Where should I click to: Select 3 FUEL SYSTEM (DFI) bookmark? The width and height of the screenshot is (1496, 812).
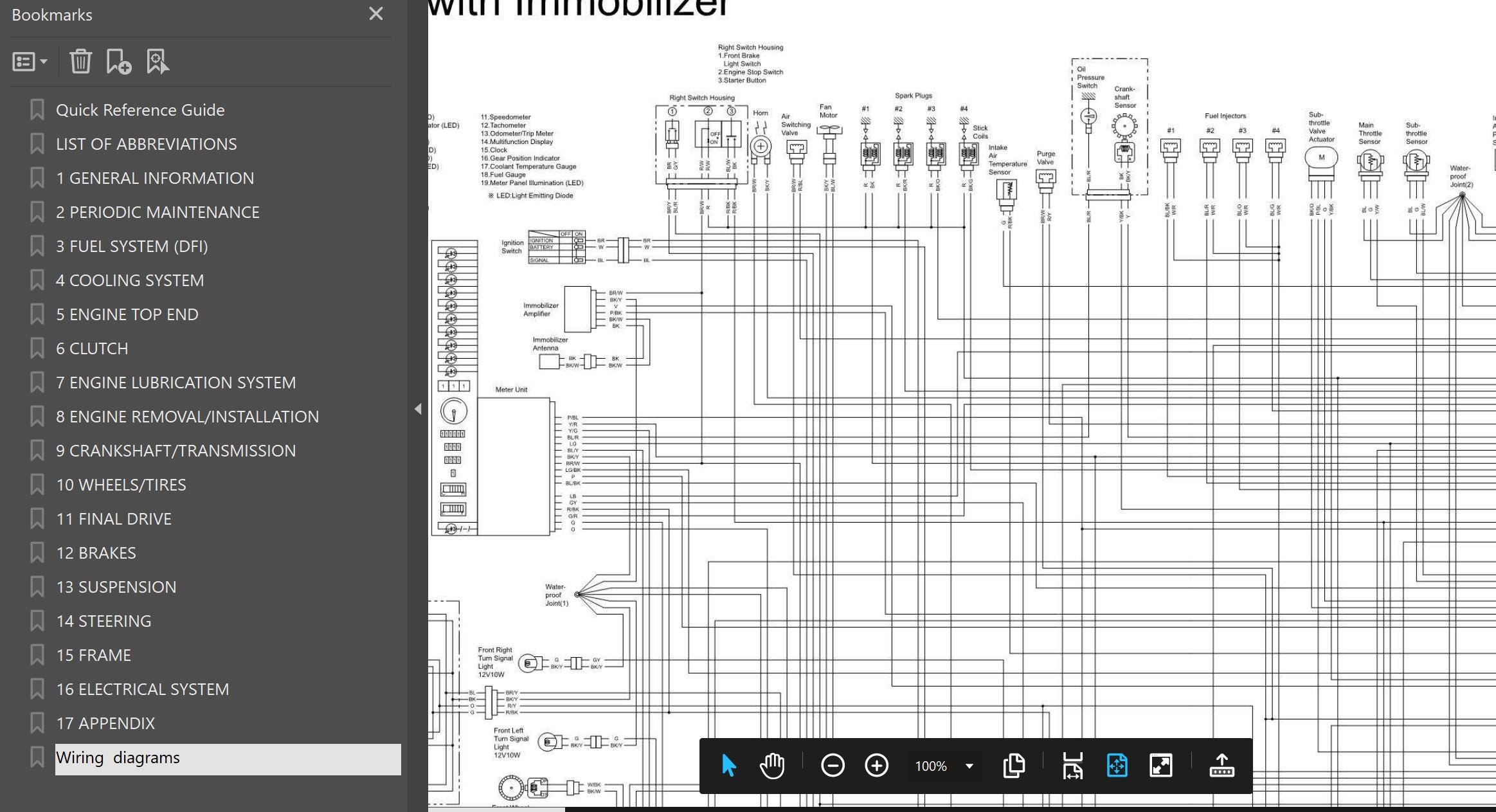(x=132, y=246)
